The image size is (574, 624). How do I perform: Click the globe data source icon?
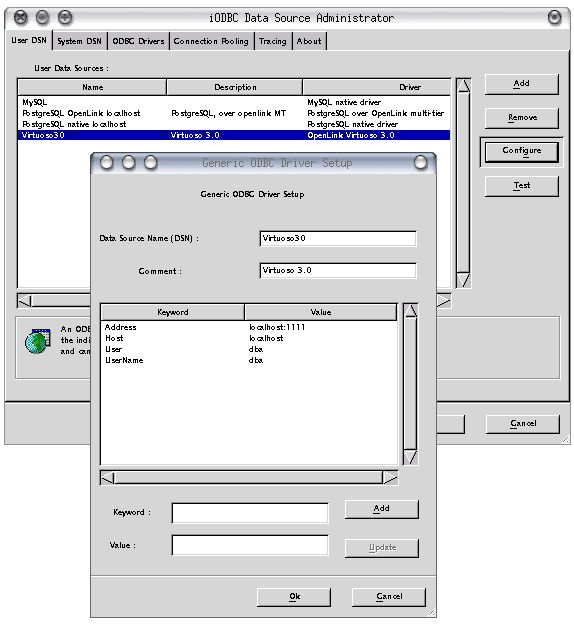point(38,341)
